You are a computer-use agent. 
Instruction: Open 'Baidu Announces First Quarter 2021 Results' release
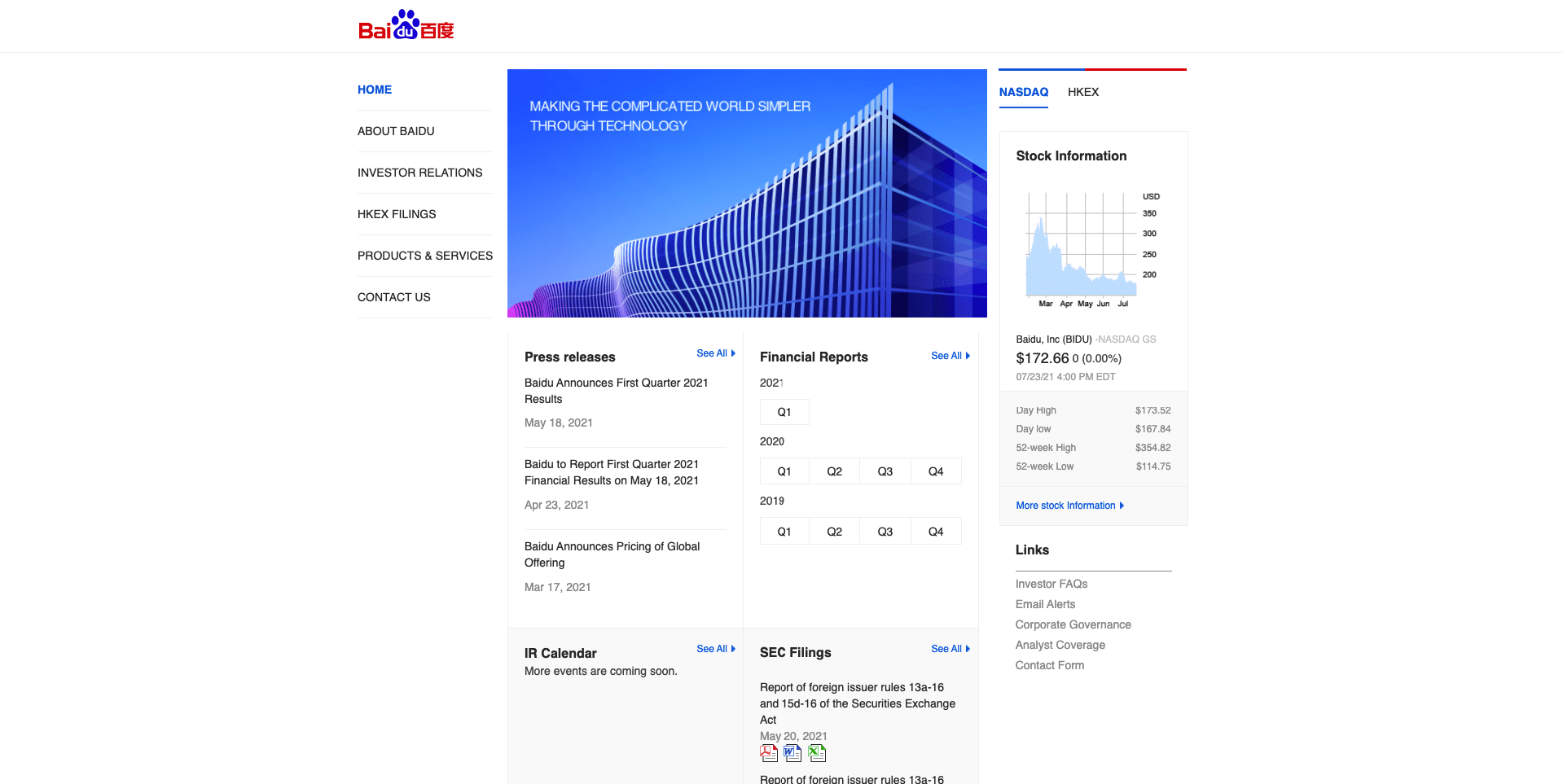[x=616, y=391]
